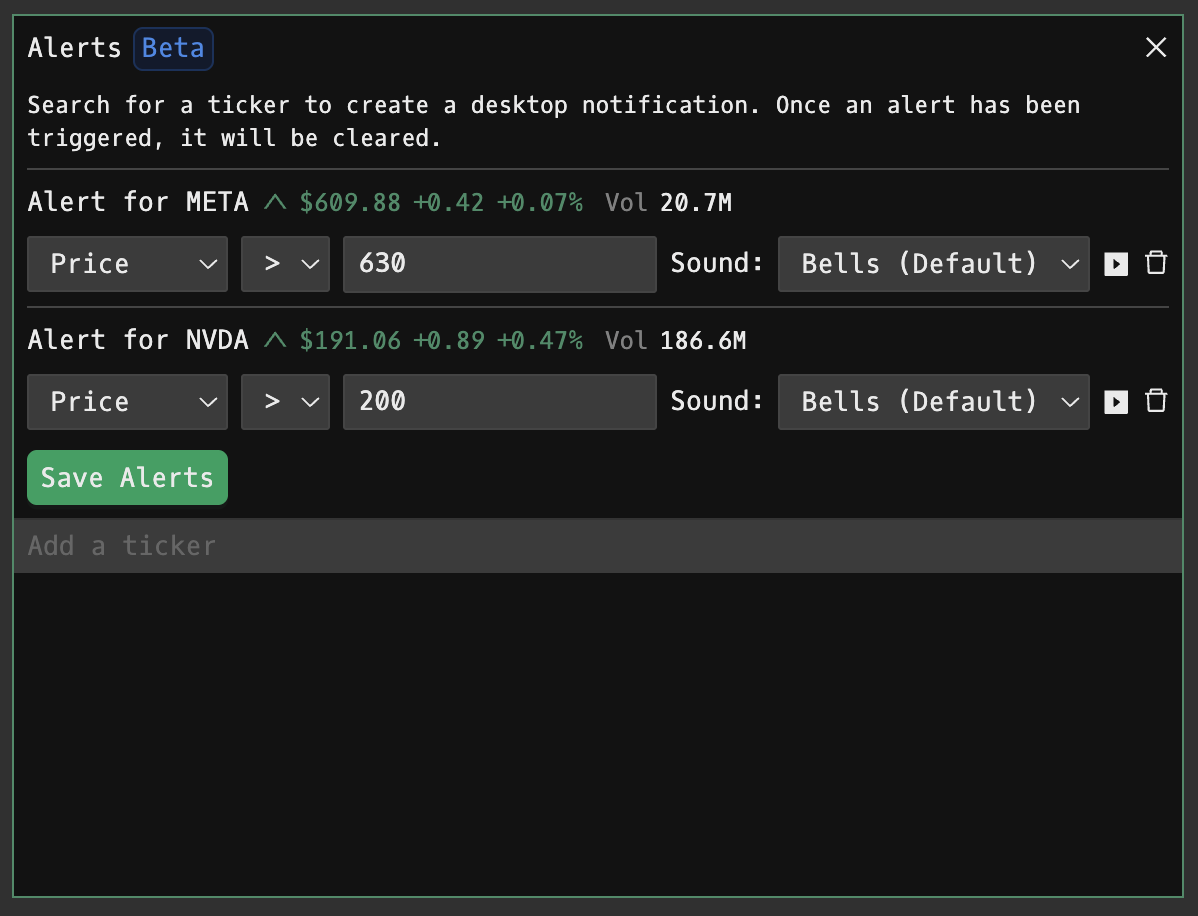Viewport: 1198px width, 916px height.
Task: Click the META change value +0.42
Action: tap(448, 202)
